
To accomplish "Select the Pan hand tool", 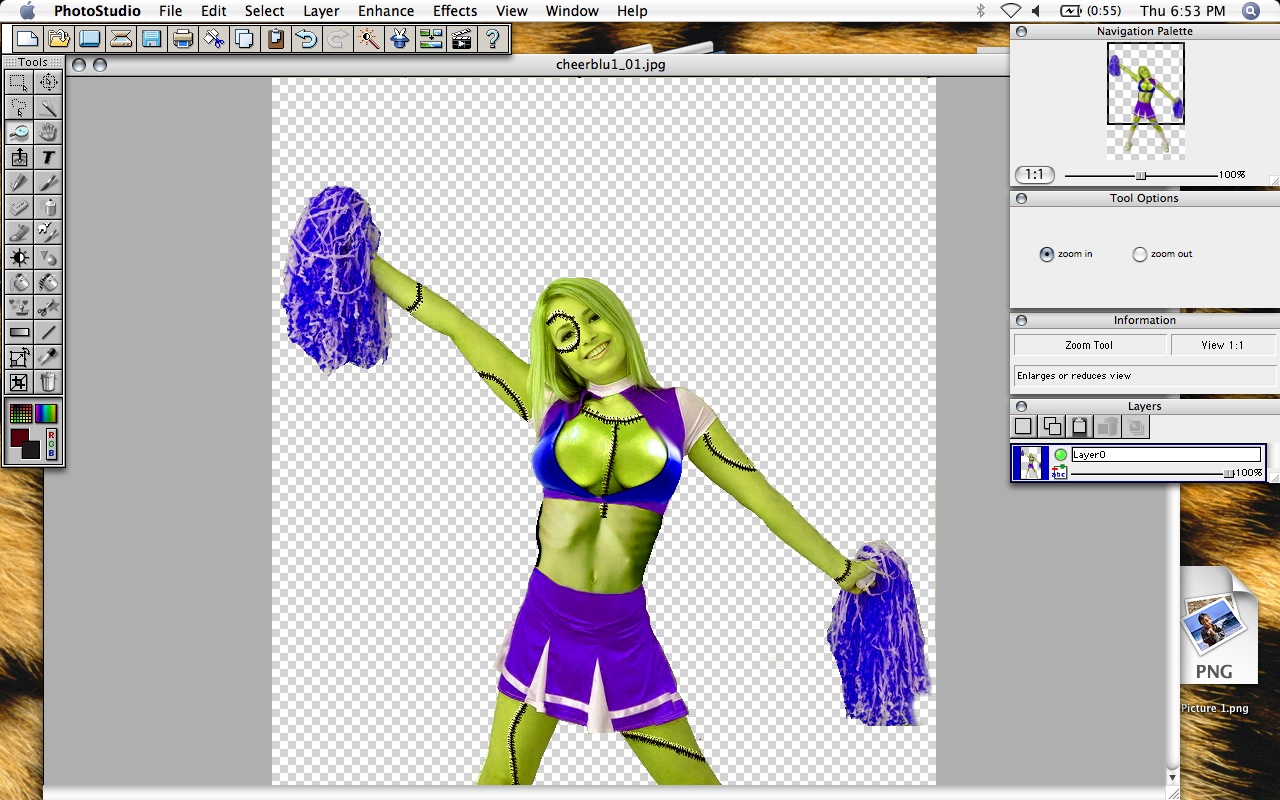I will click(48, 132).
